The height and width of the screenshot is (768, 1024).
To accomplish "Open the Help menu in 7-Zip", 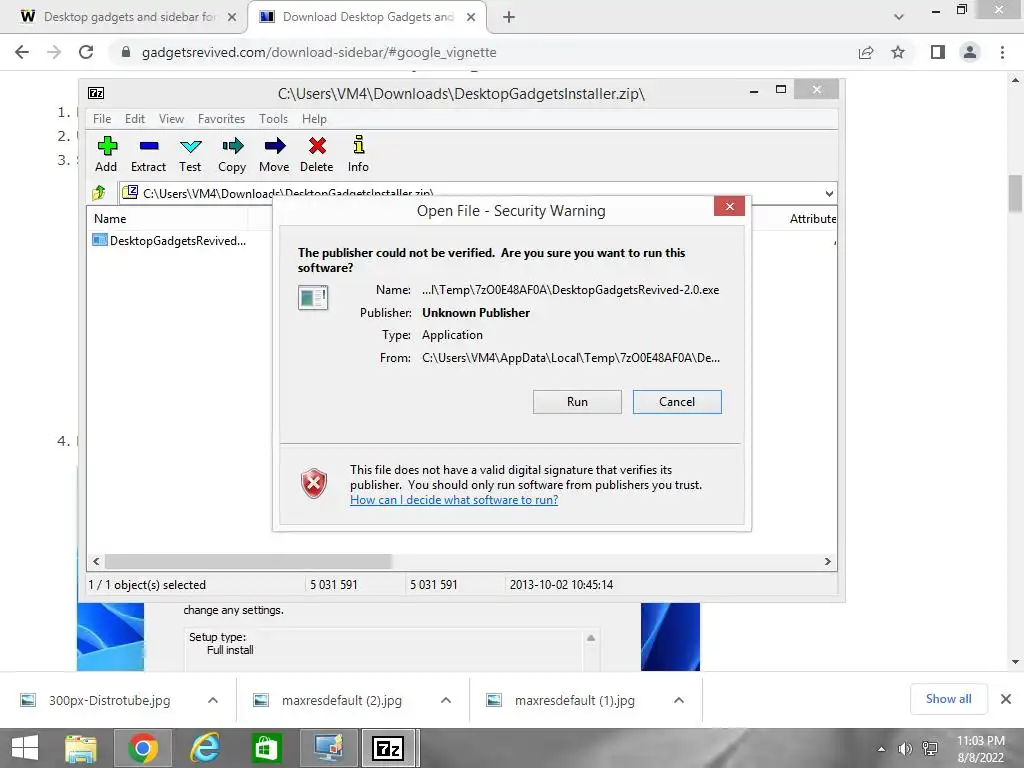I will (x=314, y=119).
